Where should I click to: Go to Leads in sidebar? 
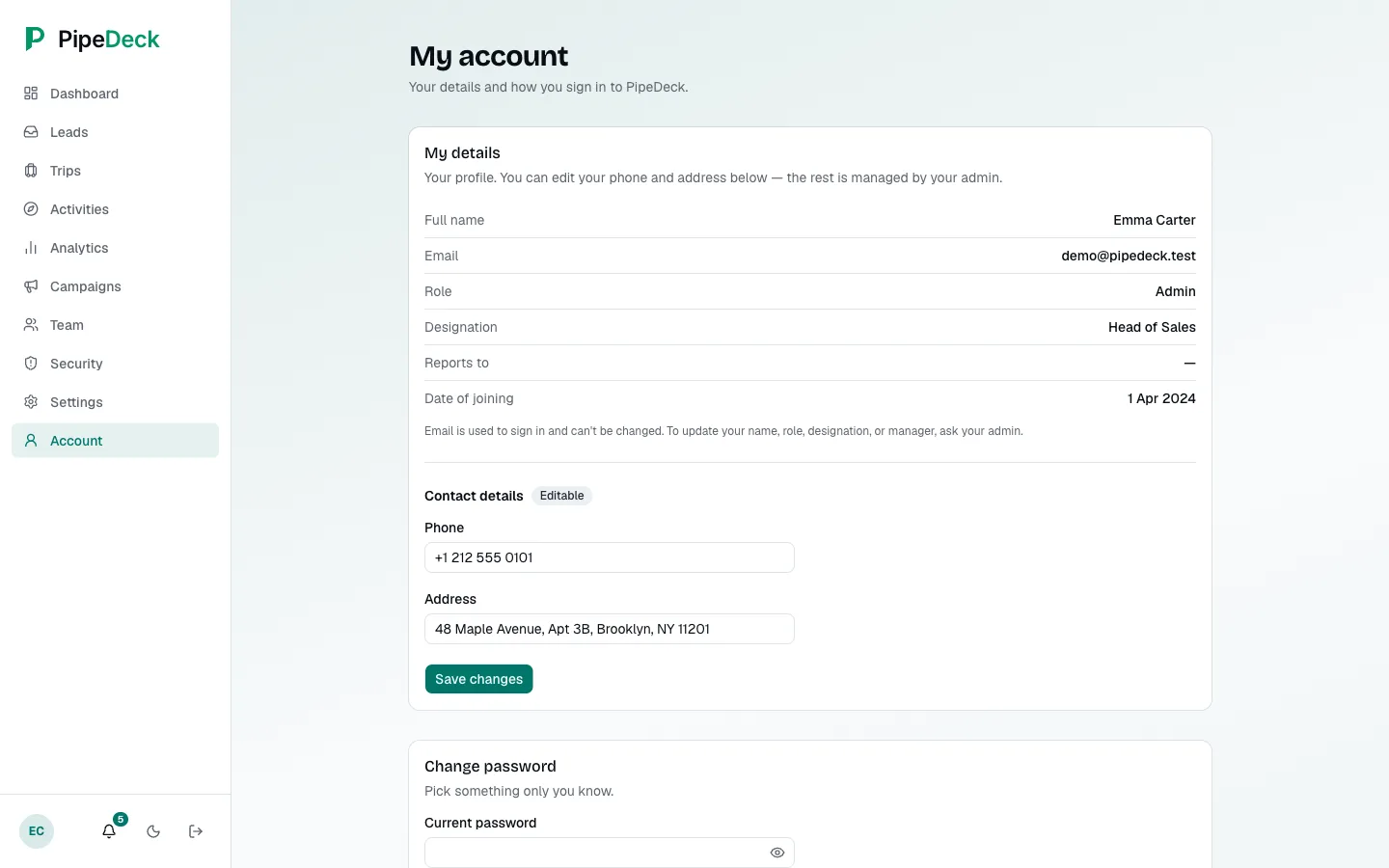[x=115, y=132]
